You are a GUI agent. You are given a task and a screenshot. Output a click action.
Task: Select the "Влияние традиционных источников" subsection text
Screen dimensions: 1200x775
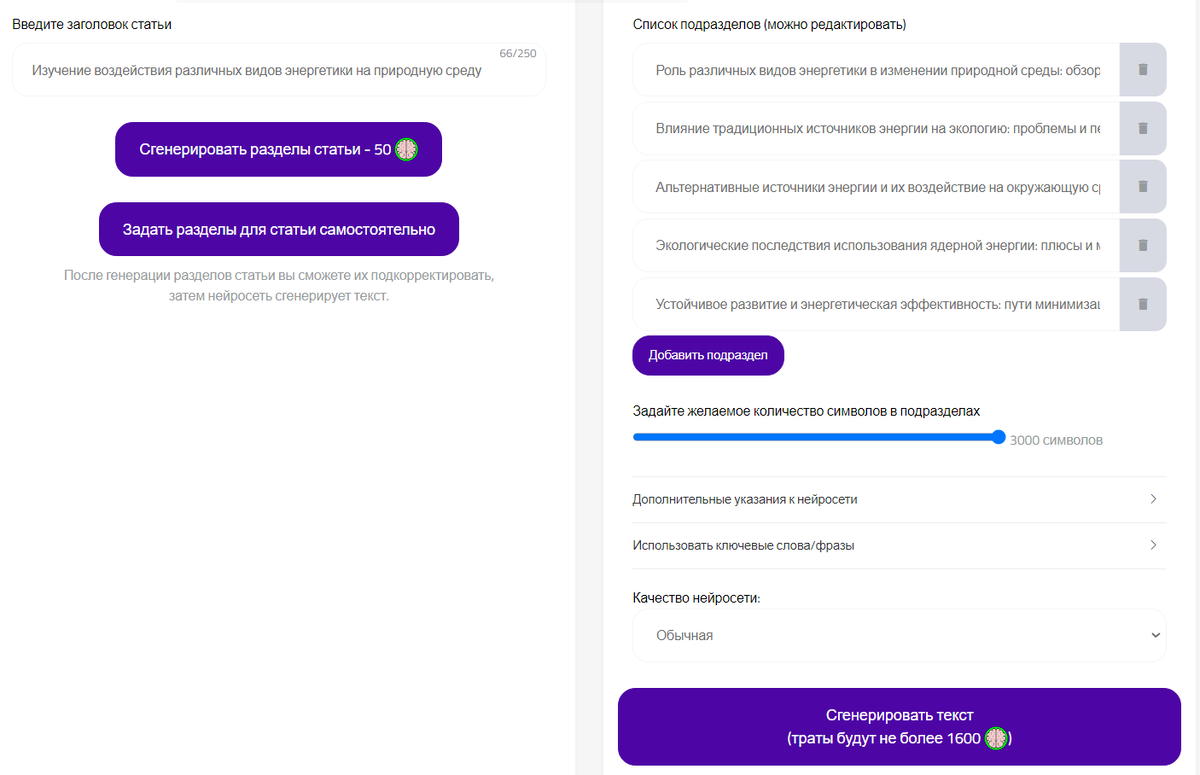870,128
